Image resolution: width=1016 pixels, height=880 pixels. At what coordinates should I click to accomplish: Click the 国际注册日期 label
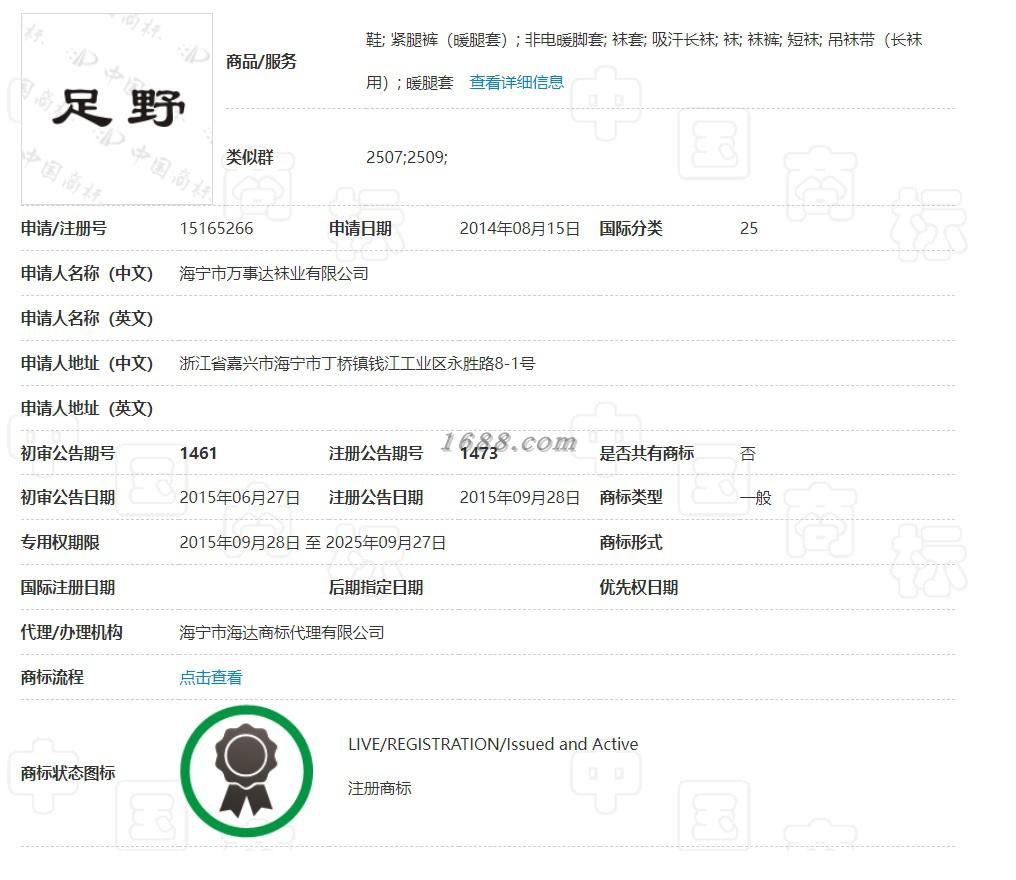(67, 588)
